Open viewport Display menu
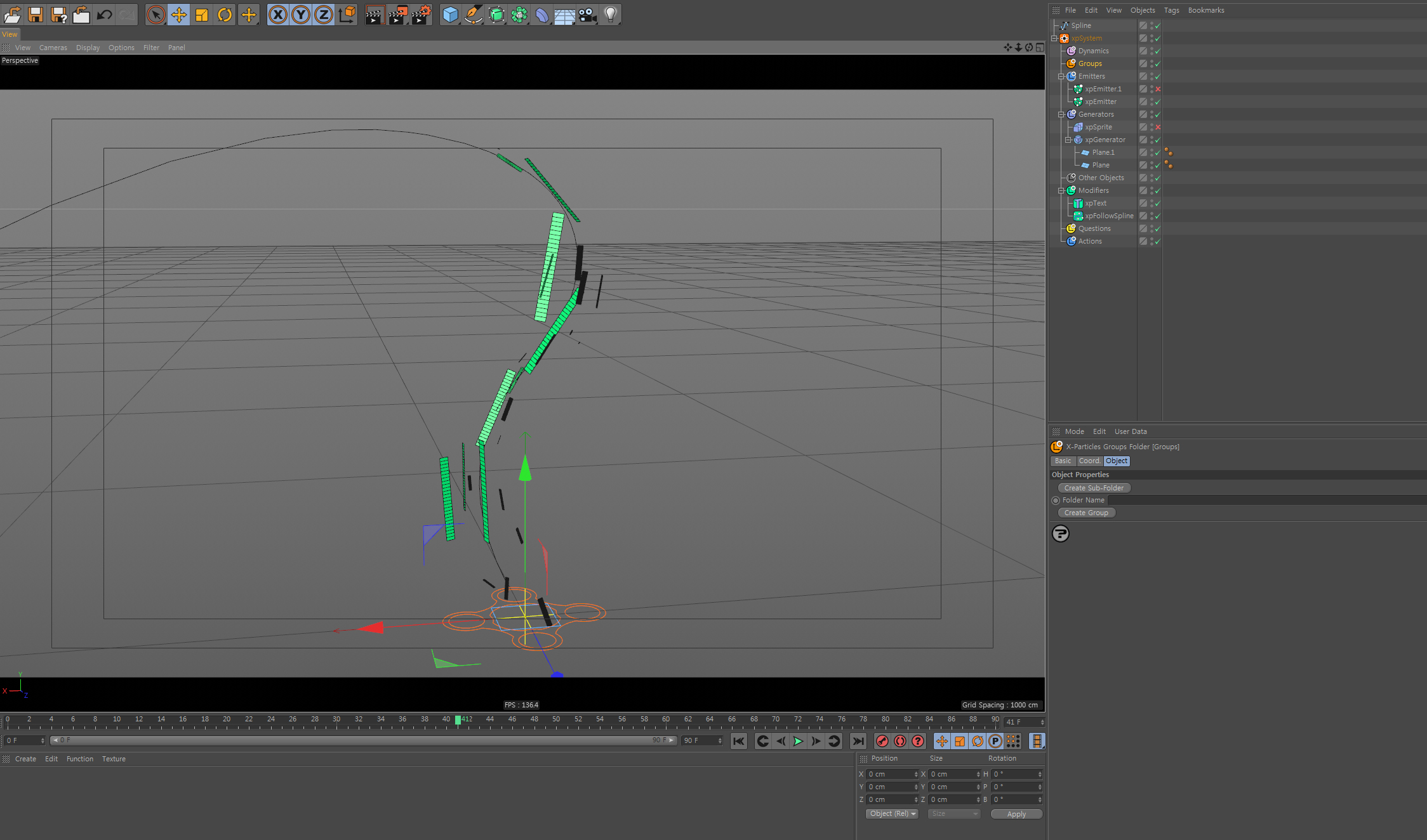 coord(88,48)
